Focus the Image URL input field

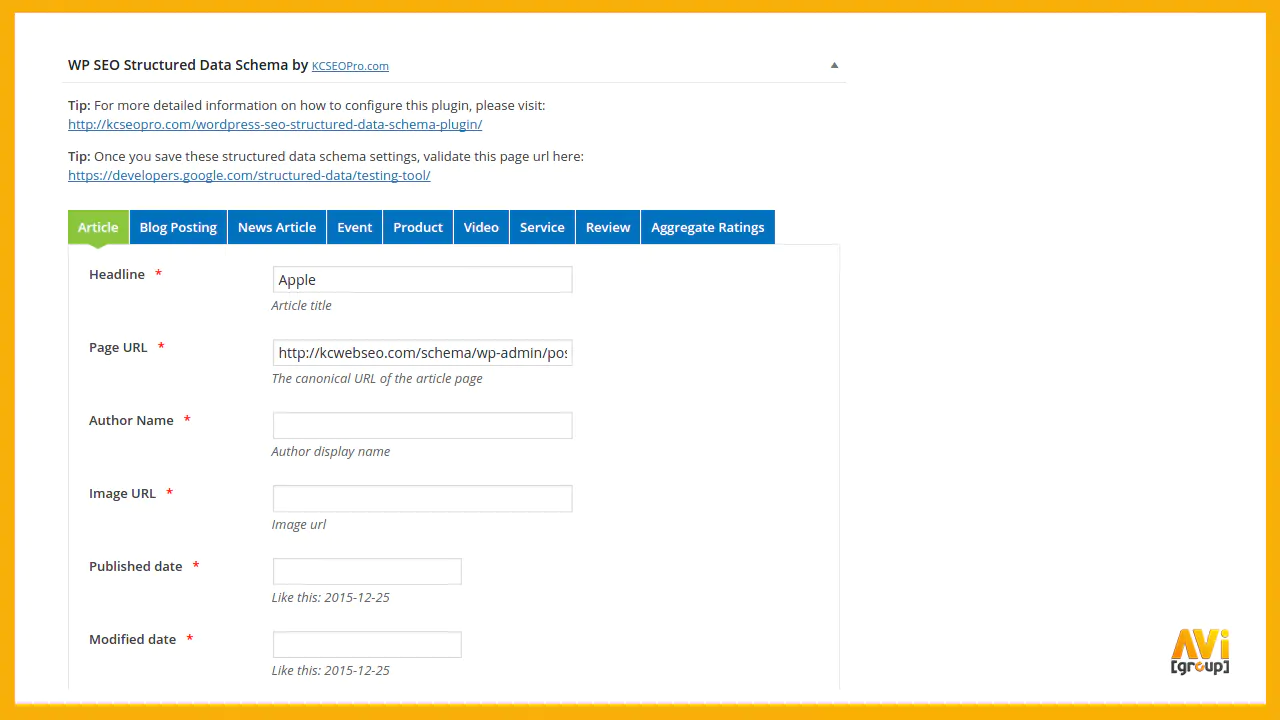422,499
